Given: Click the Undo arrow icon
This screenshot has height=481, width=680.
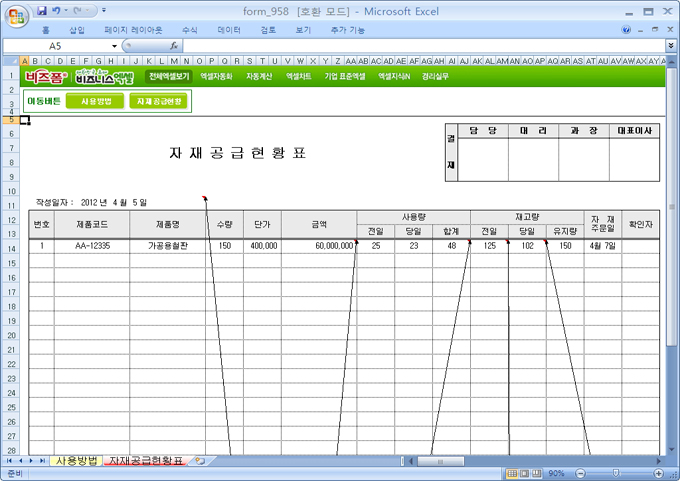Looking at the screenshot, I should (56, 10).
